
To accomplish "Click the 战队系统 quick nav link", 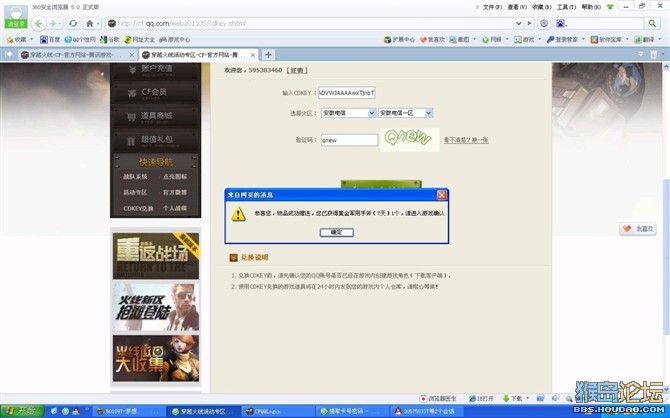I will 135,177.
